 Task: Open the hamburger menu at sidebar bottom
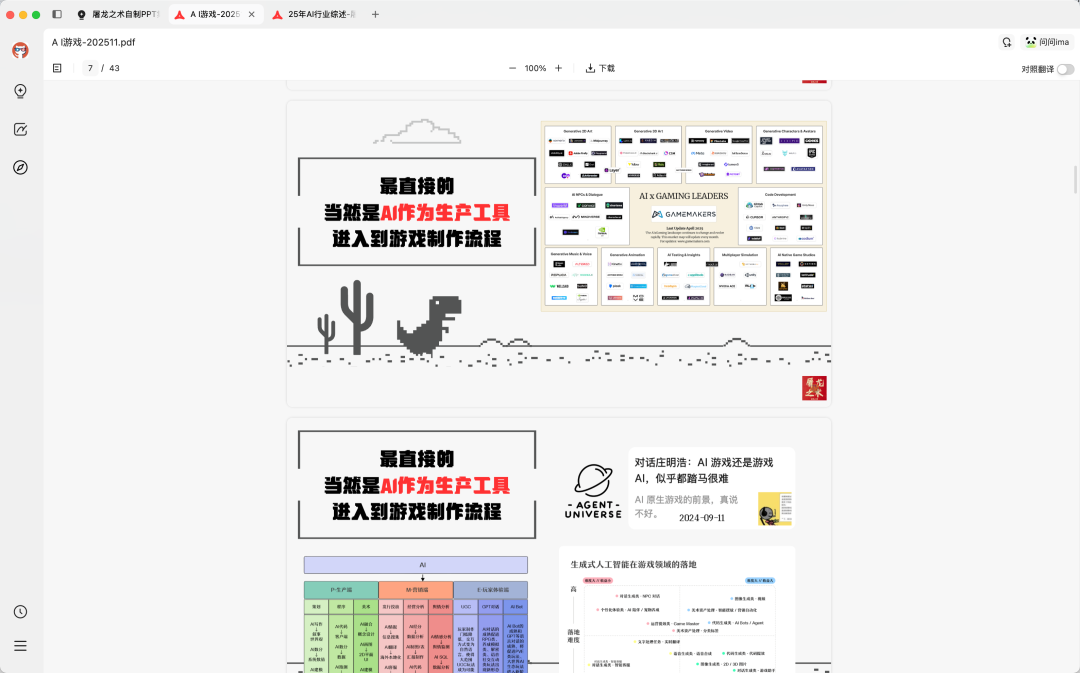(20, 645)
